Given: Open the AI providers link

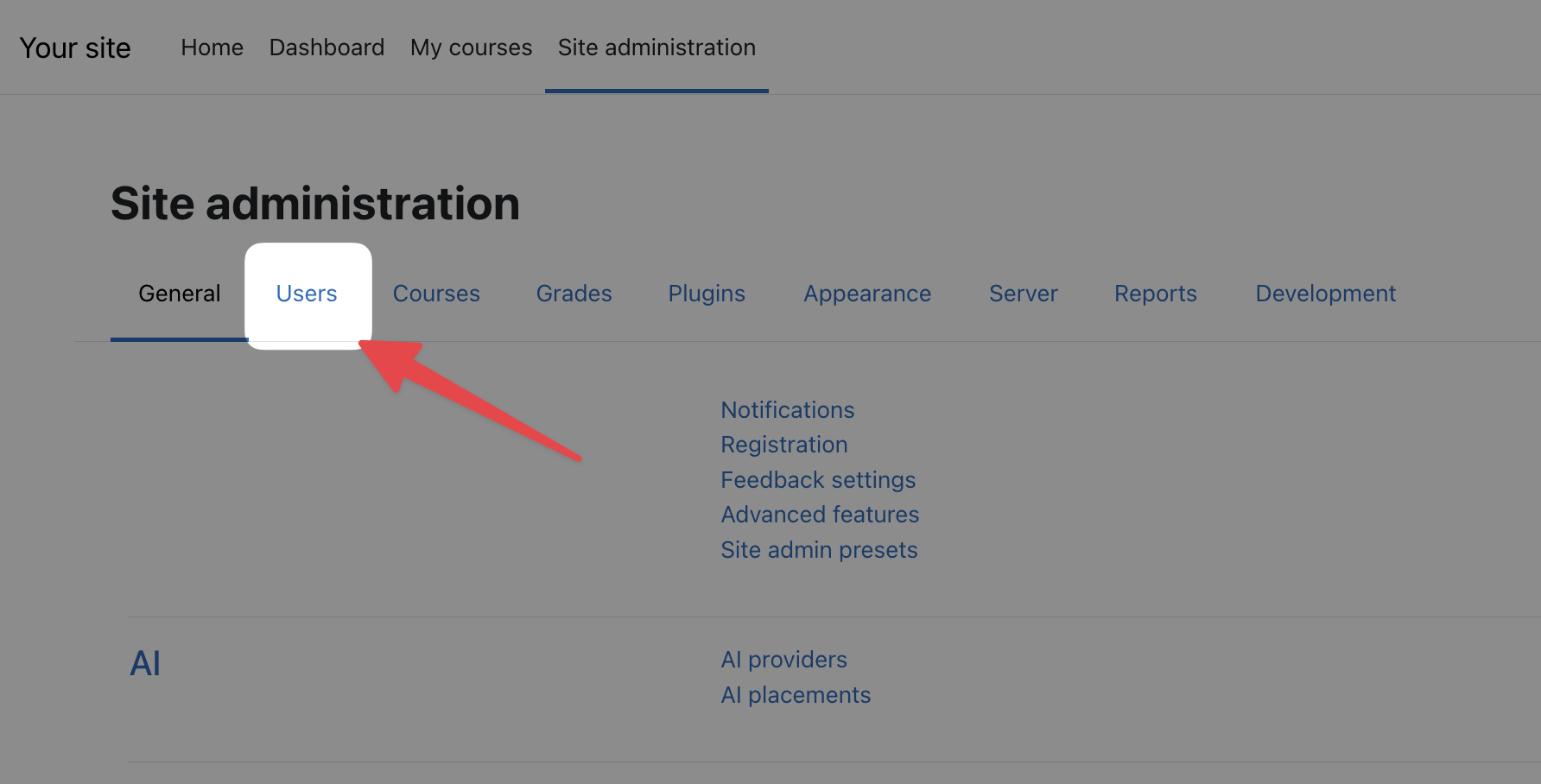Looking at the screenshot, I should point(783,660).
